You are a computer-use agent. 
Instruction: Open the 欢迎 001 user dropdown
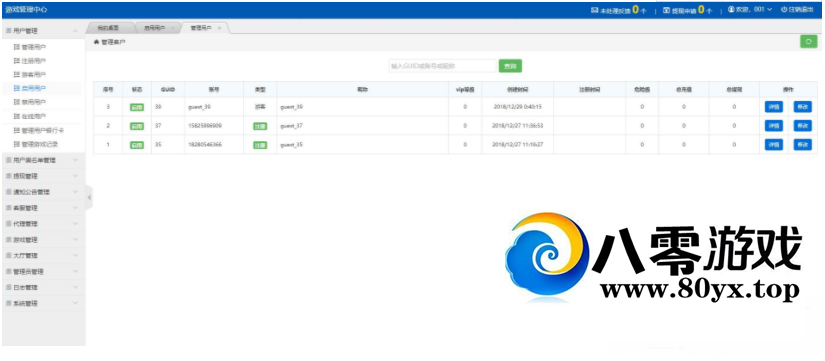pyautogui.click(x=750, y=9)
